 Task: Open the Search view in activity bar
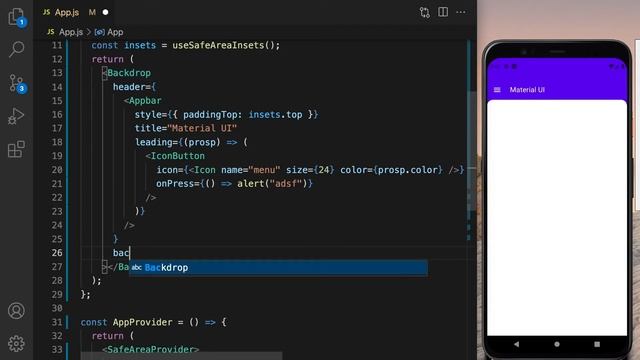point(16,49)
